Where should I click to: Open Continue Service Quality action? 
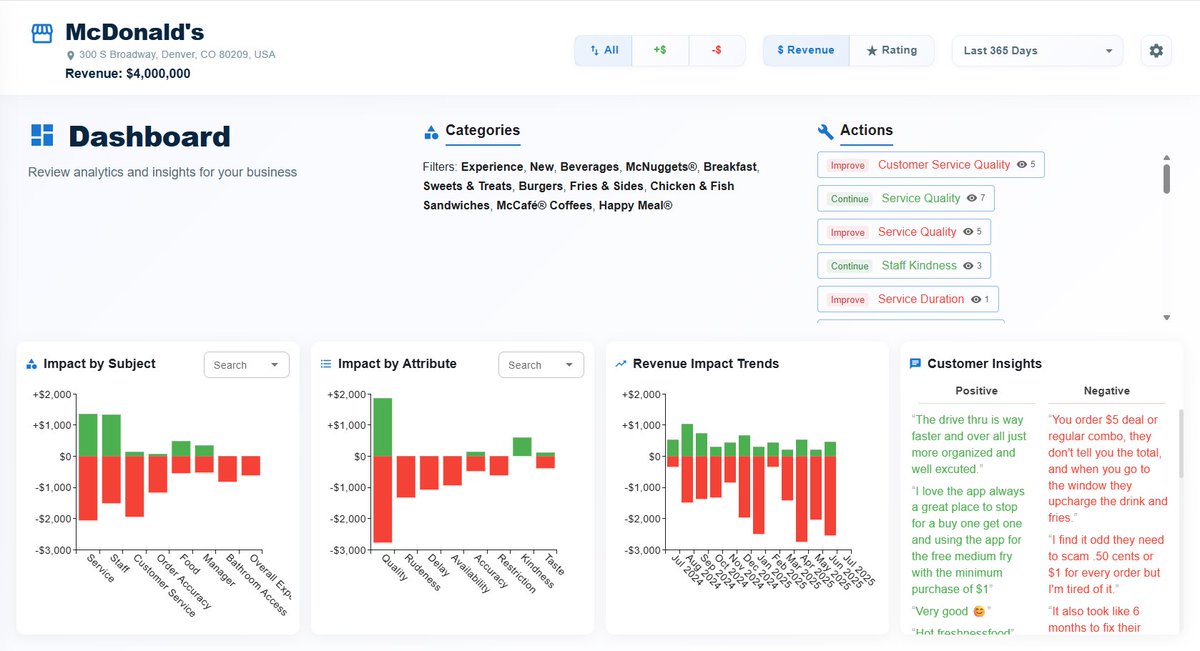[x=906, y=199]
